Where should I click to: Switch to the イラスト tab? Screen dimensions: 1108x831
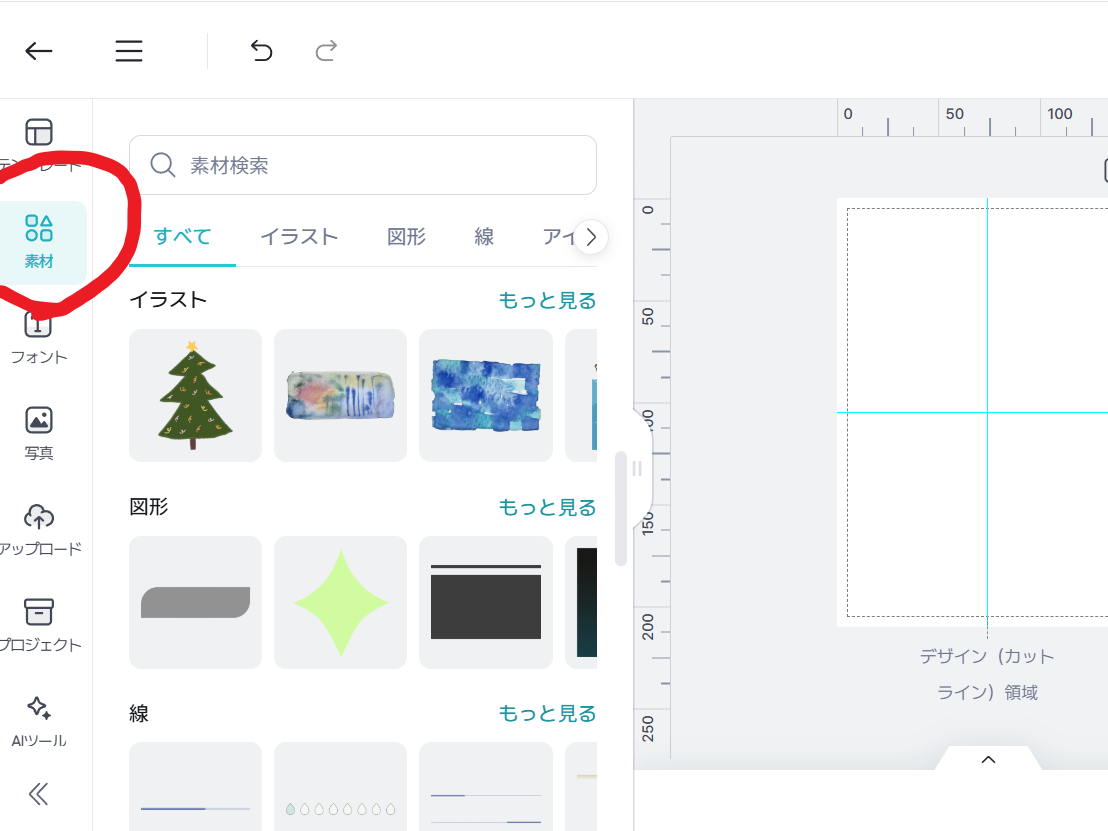(299, 237)
